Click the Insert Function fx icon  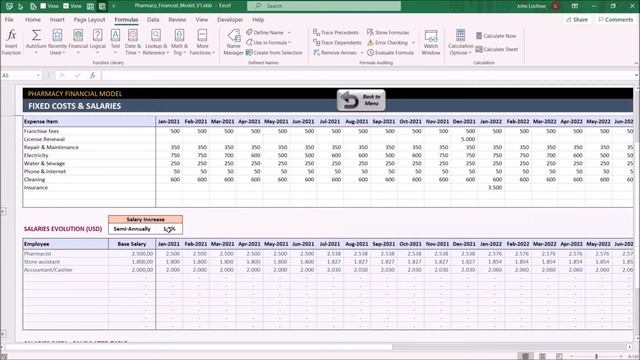11,36
